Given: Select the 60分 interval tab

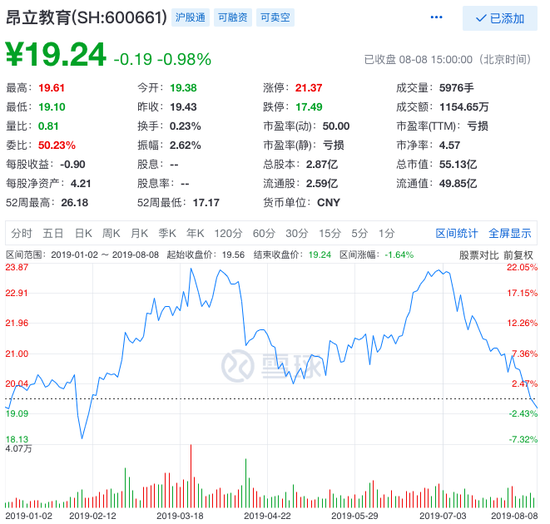Looking at the screenshot, I should [x=264, y=233].
